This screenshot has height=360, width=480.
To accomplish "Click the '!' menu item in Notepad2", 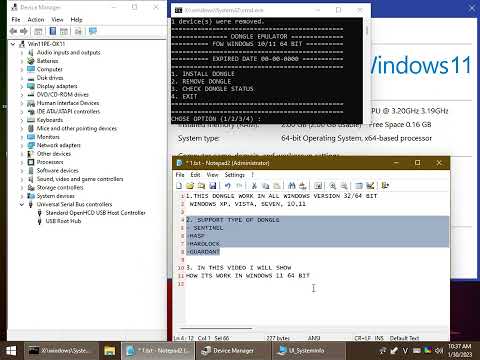I will point(253,175).
